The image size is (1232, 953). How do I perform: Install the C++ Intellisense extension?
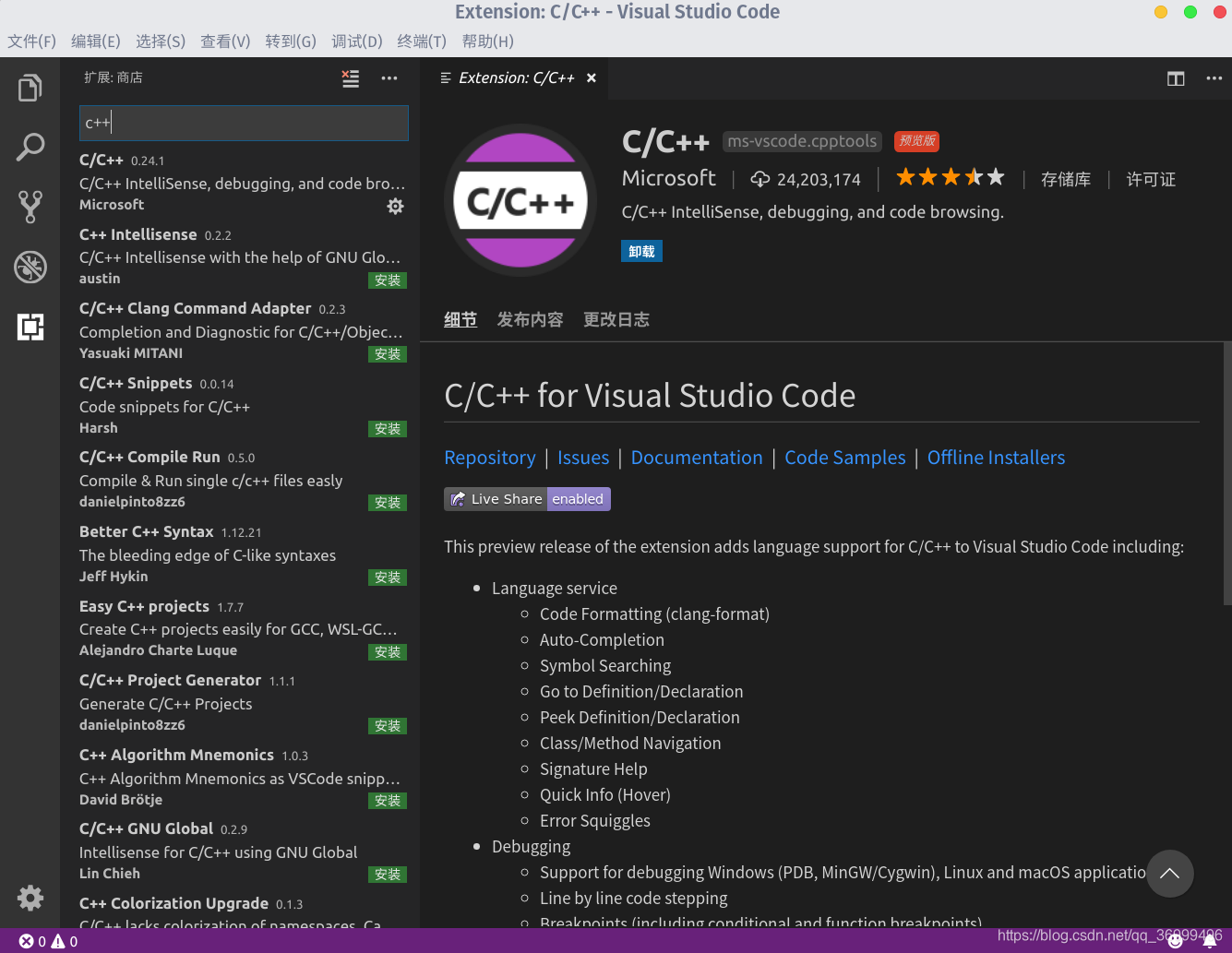pos(388,280)
